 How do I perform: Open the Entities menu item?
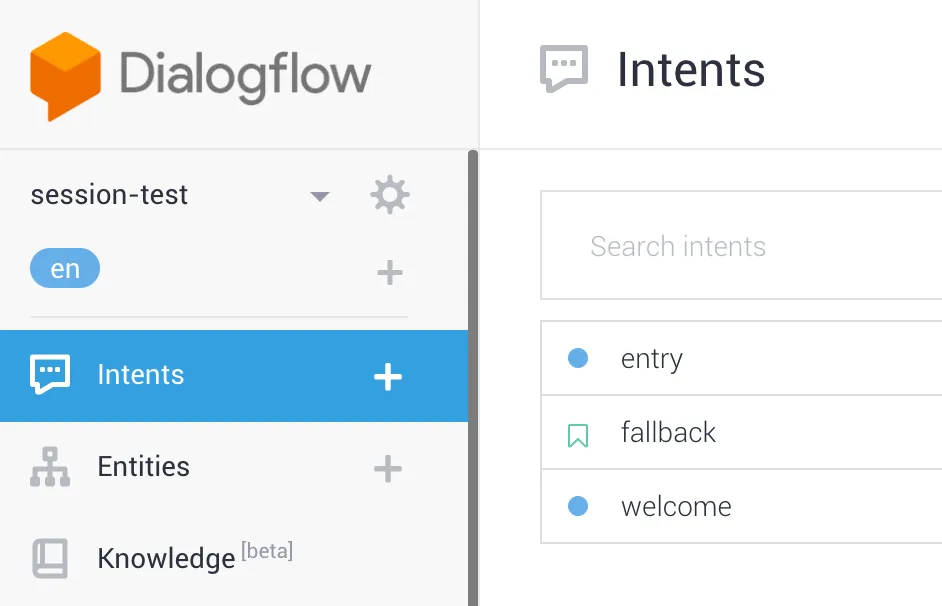coord(144,467)
